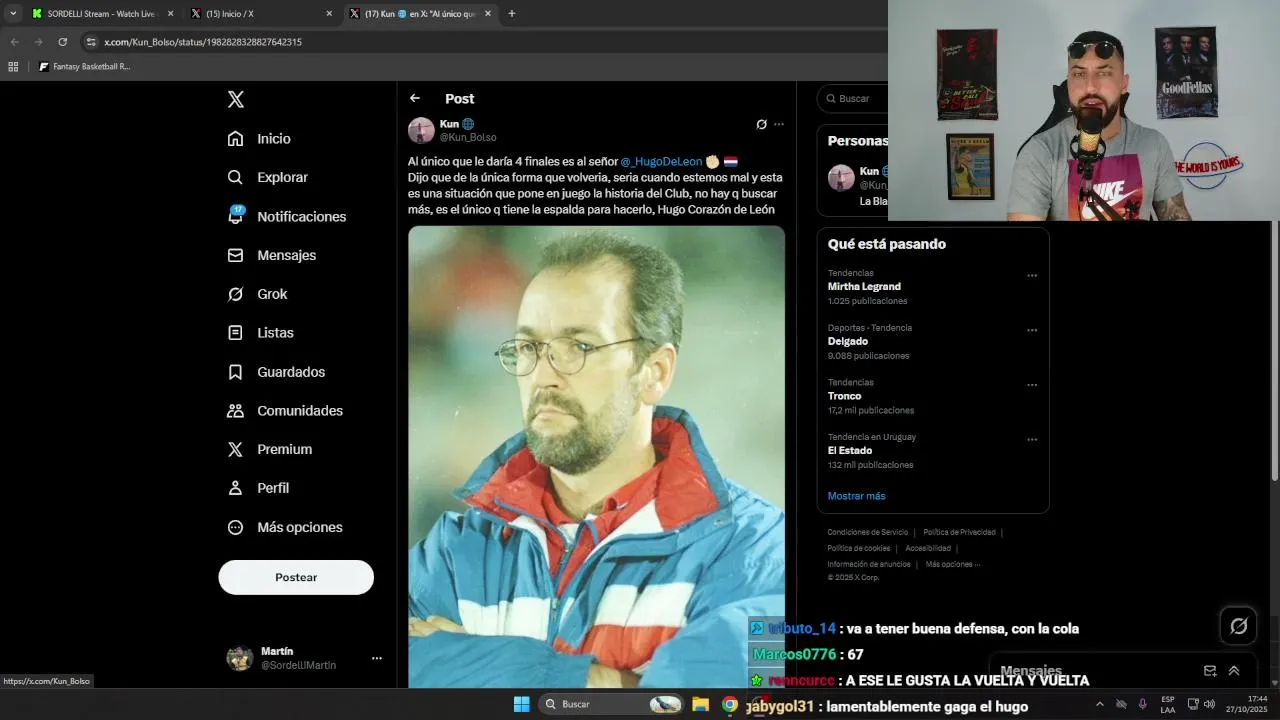Open Grok from sidebar
Viewport: 1280px width, 720px height.
click(x=257, y=294)
